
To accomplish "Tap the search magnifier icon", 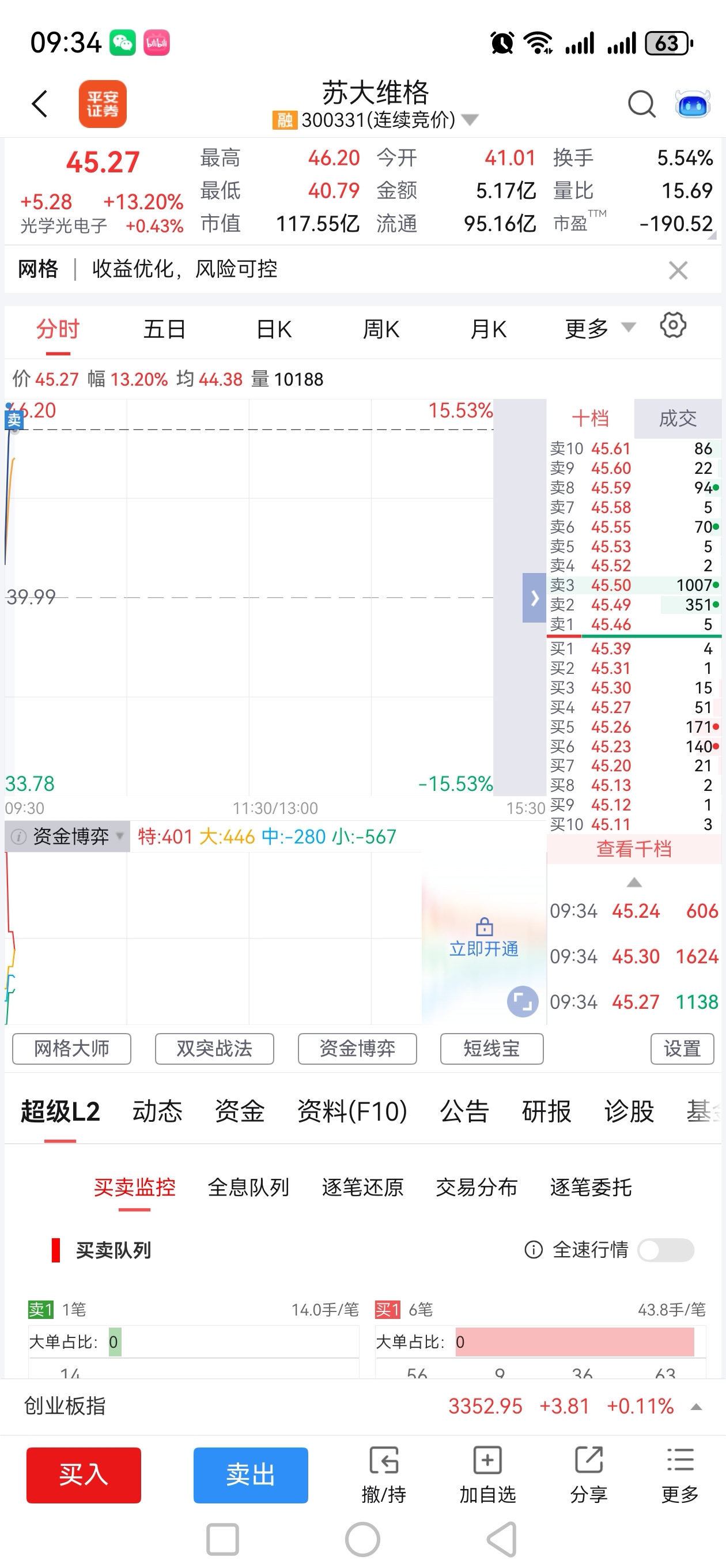I will [x=641, y=104].
